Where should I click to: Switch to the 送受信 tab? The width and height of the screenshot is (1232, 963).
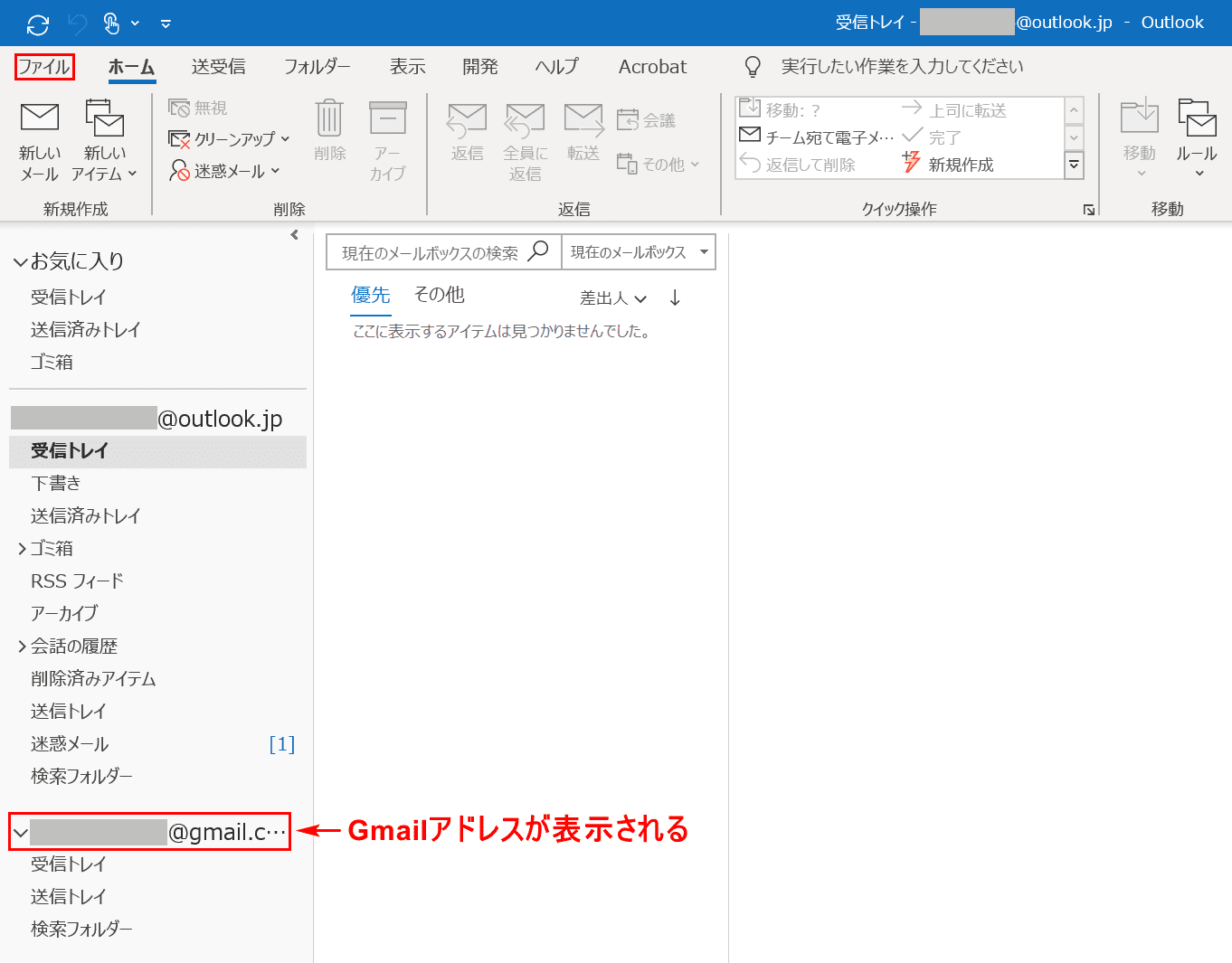[219, 67]
